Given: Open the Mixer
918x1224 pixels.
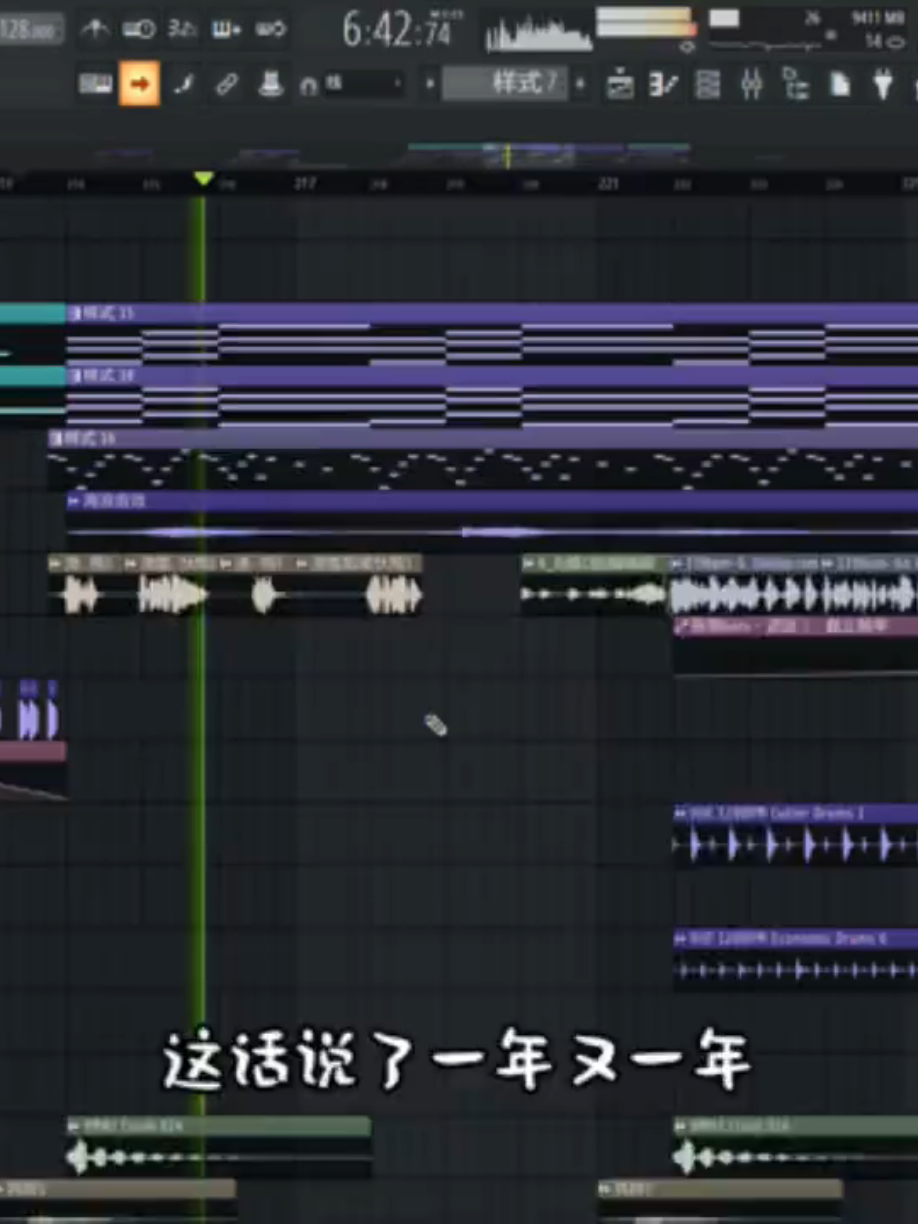Looking at the screenshot, I should pyautogui.click(x=752, y=85).
